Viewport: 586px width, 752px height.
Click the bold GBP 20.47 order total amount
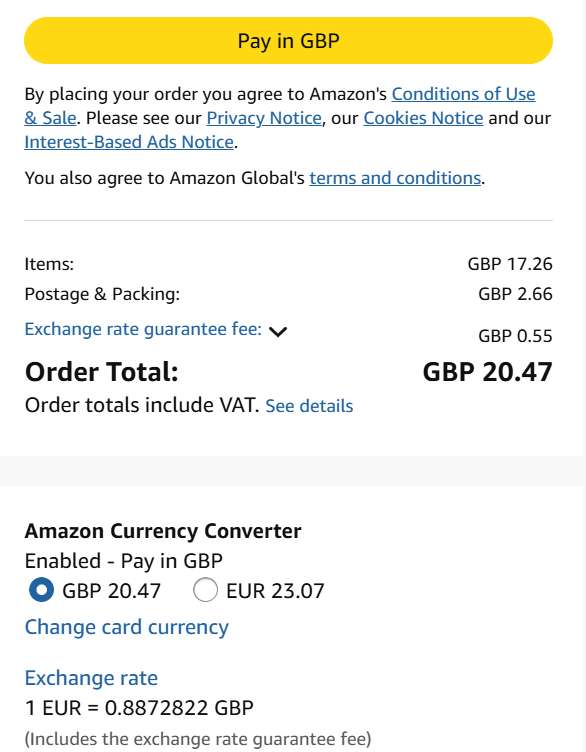pos(487,372)
